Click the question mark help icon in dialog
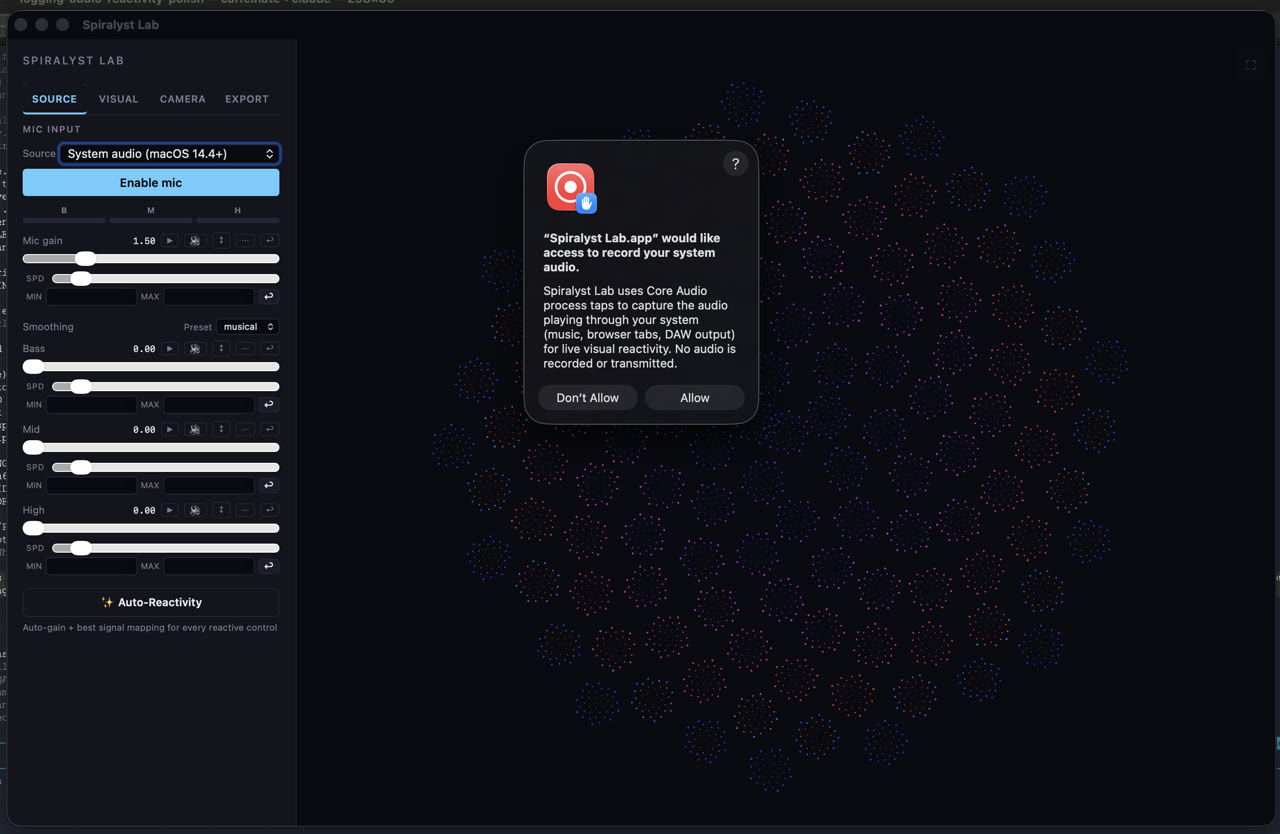This screenshot has height=834, width=1280. 735,164
